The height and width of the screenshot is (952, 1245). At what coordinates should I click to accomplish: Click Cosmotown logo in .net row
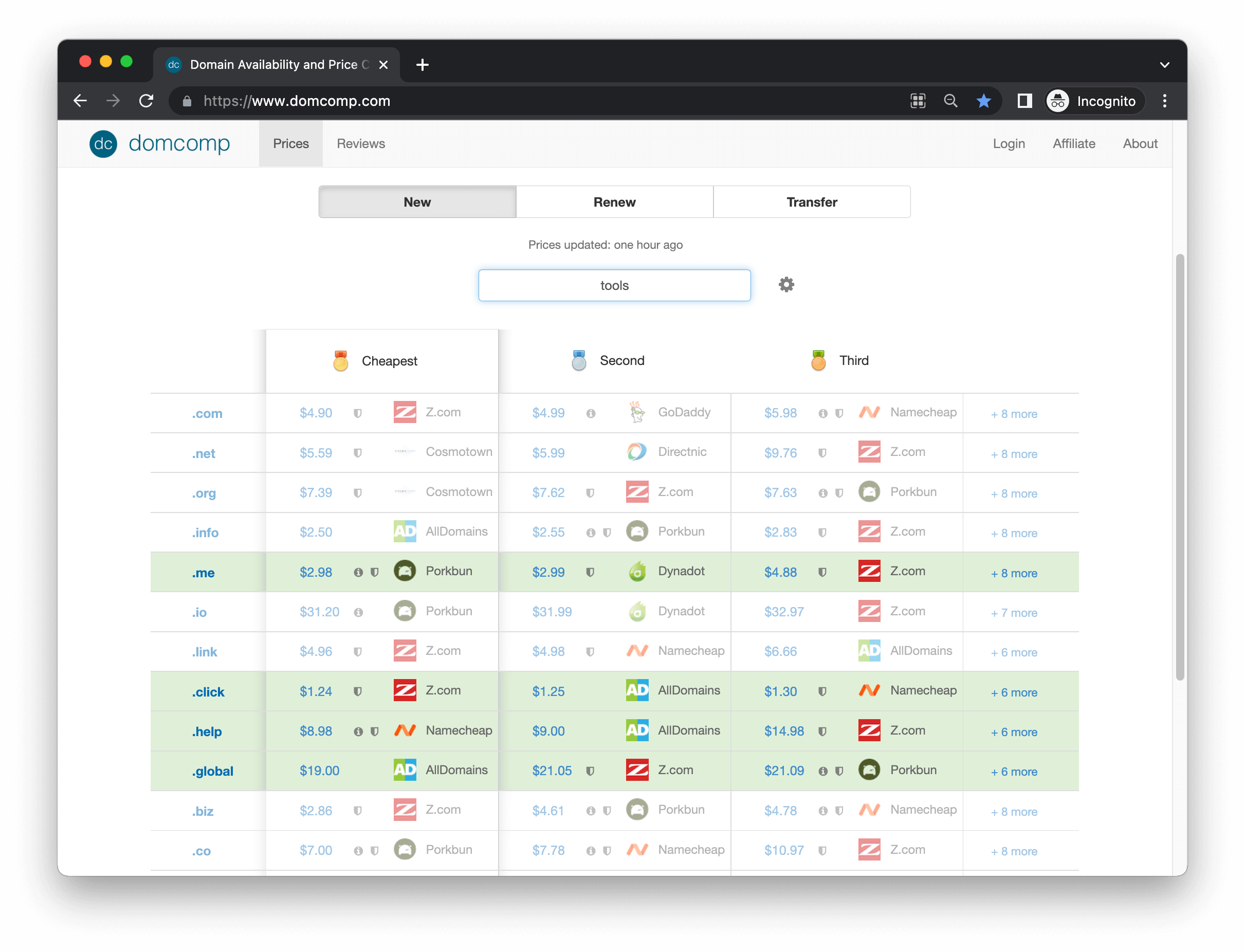(x=405, y=452)
